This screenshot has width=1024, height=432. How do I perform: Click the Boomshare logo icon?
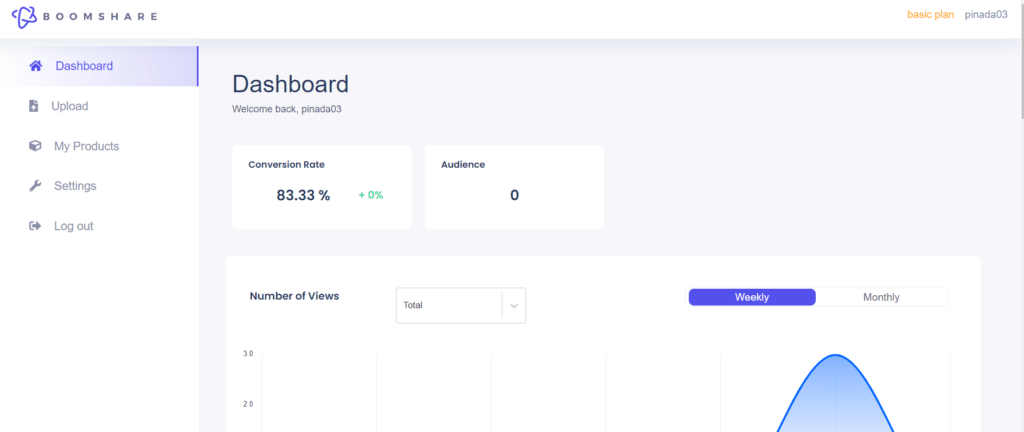[23, 16]
